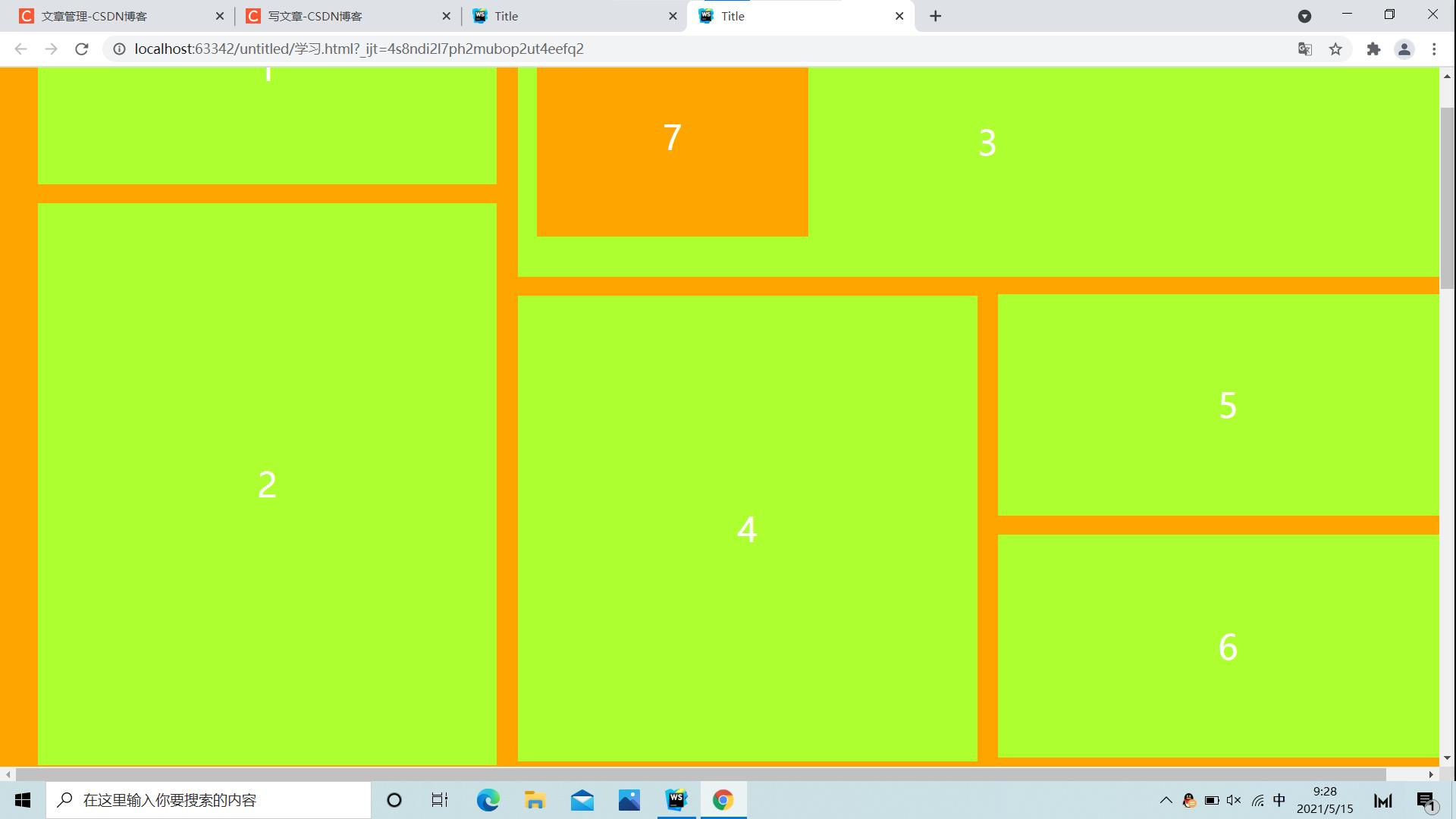
Task: Open File Explorer from taskbar
Action: click(x=535, y=800)
